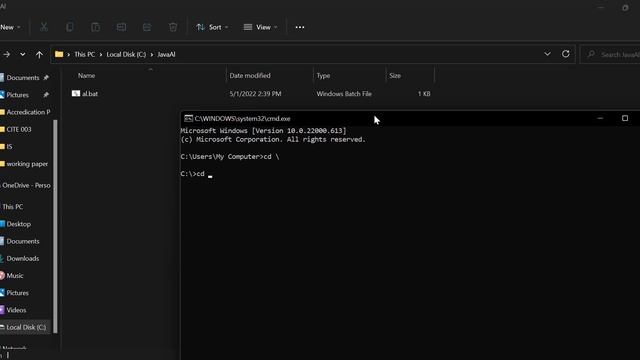Select the ai.bat file
Screen dimensions: 640x360
(90, 93)
